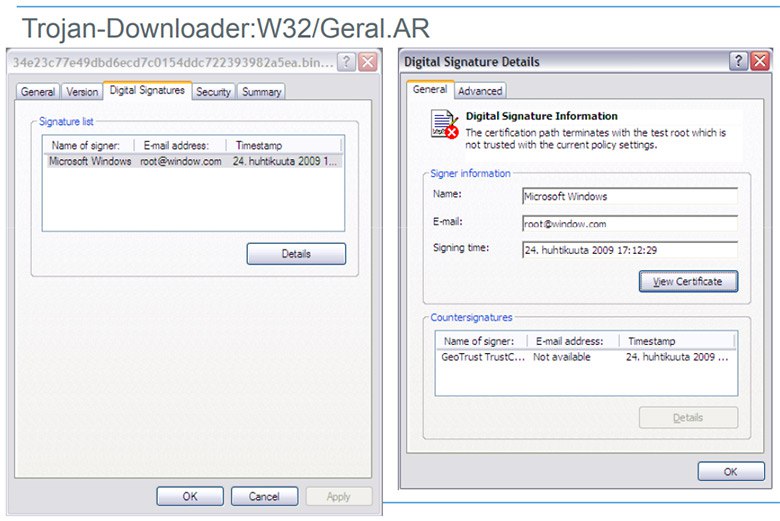Click View Certificate button
Viewport: 780px width, 521px height.
pos(688,282)
